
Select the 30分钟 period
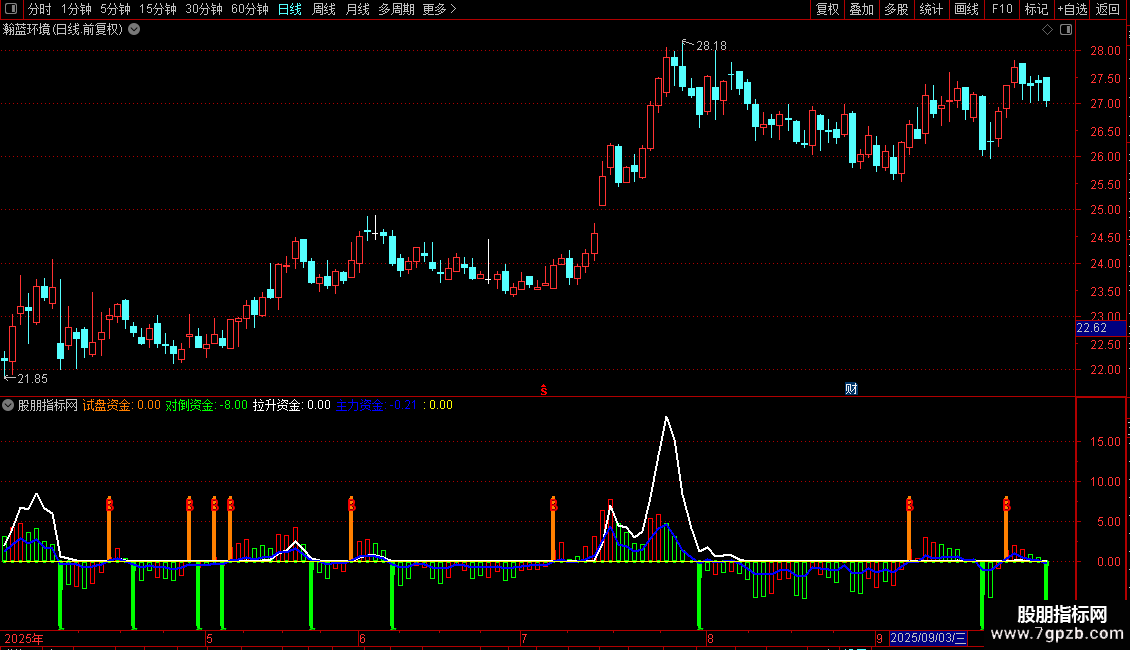(204, 9)
